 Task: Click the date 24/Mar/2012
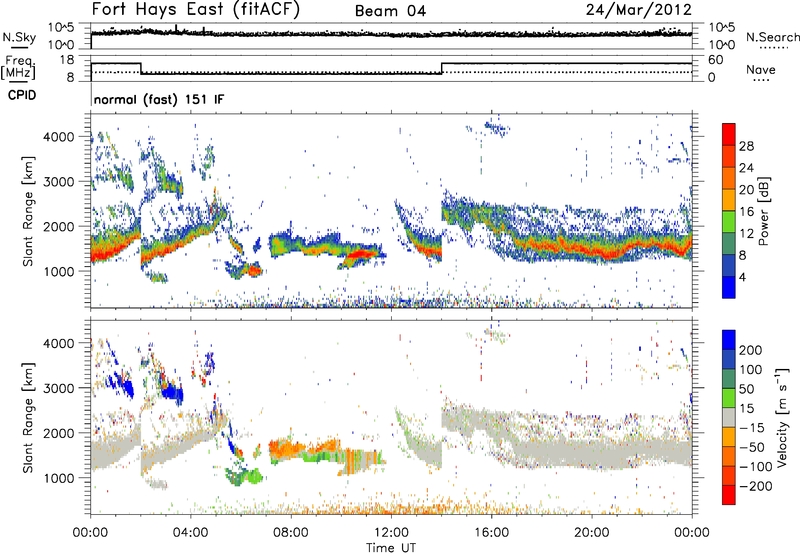point(639,10)
